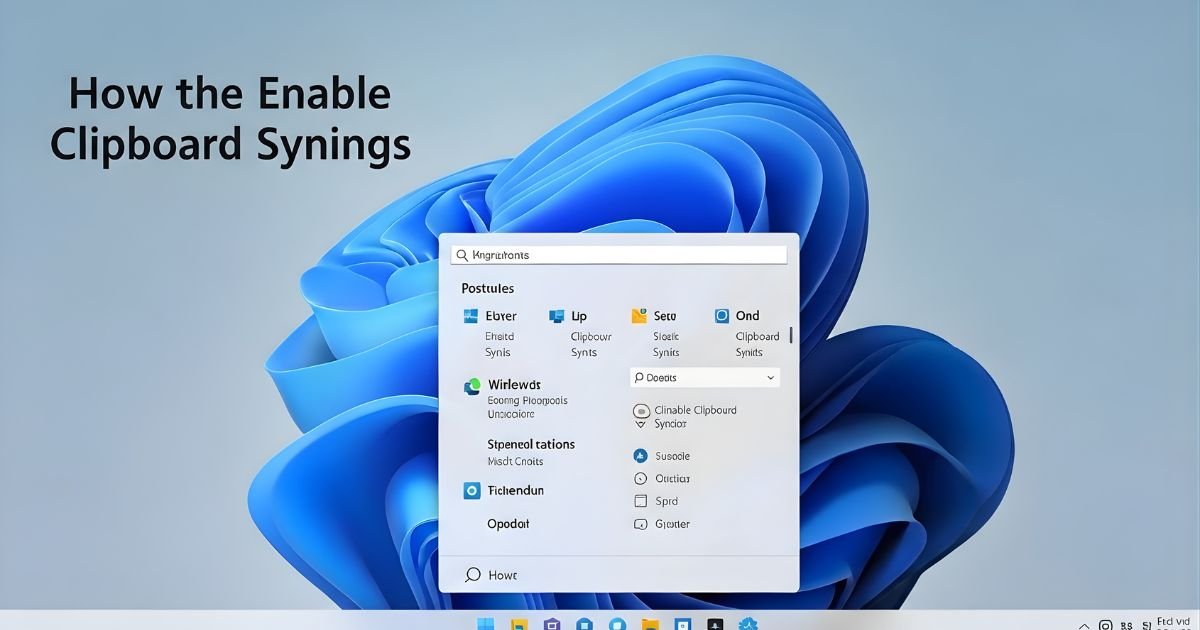Image resolution: width=1200 pixels, height=630 pixels.
Task: Open the Stpeneol tations menu entry
Action: pos(530,445)
